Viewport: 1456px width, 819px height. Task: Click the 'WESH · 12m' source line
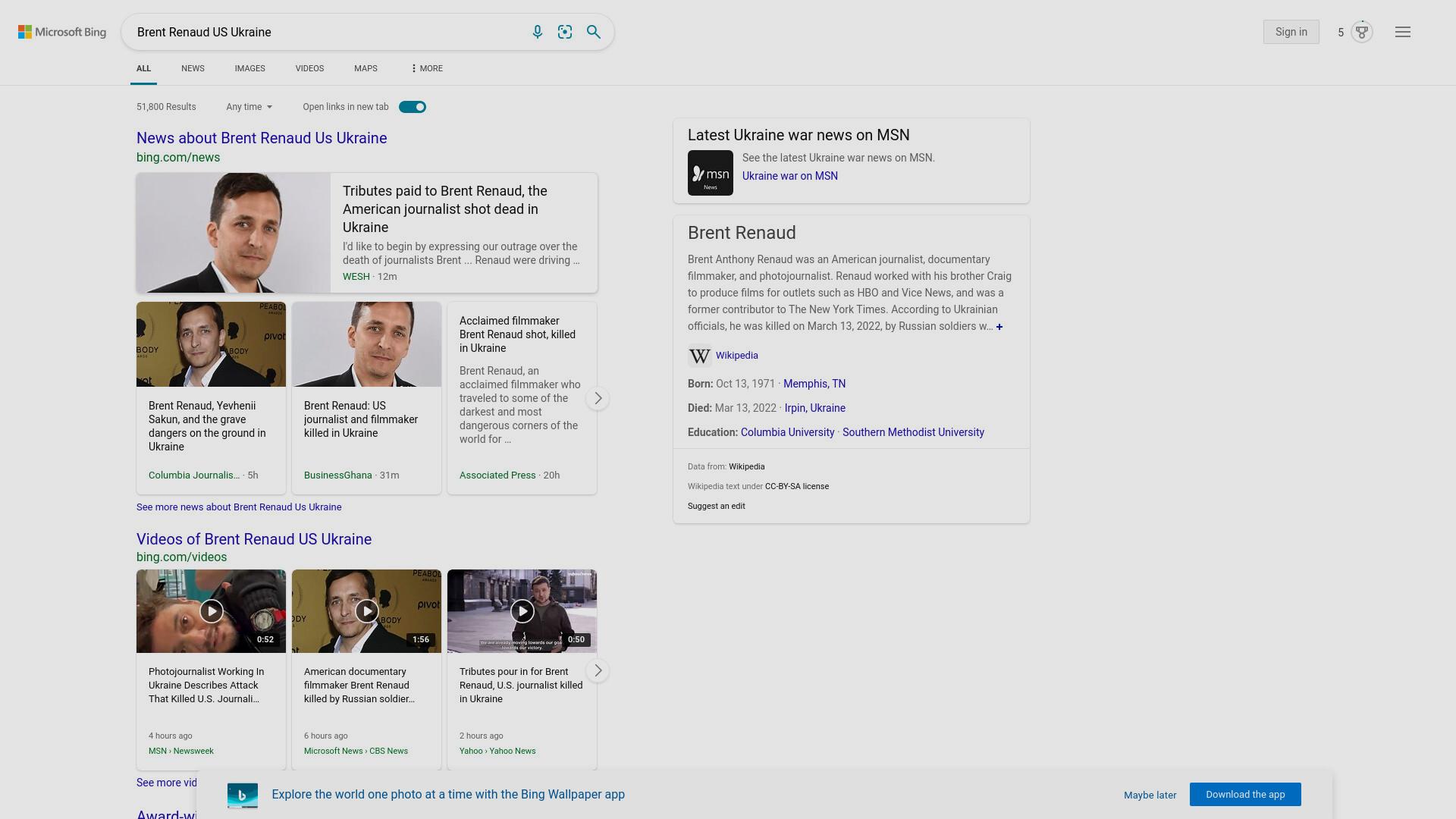(370, 277)
